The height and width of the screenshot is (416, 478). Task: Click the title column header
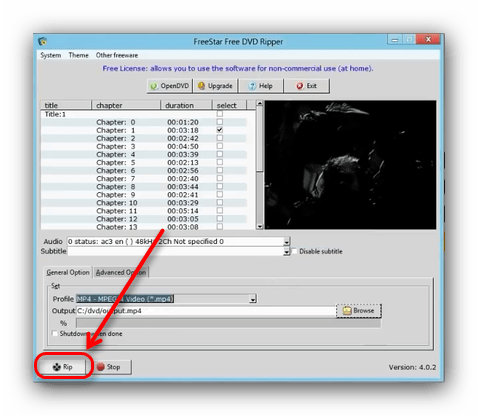(66, 105)
